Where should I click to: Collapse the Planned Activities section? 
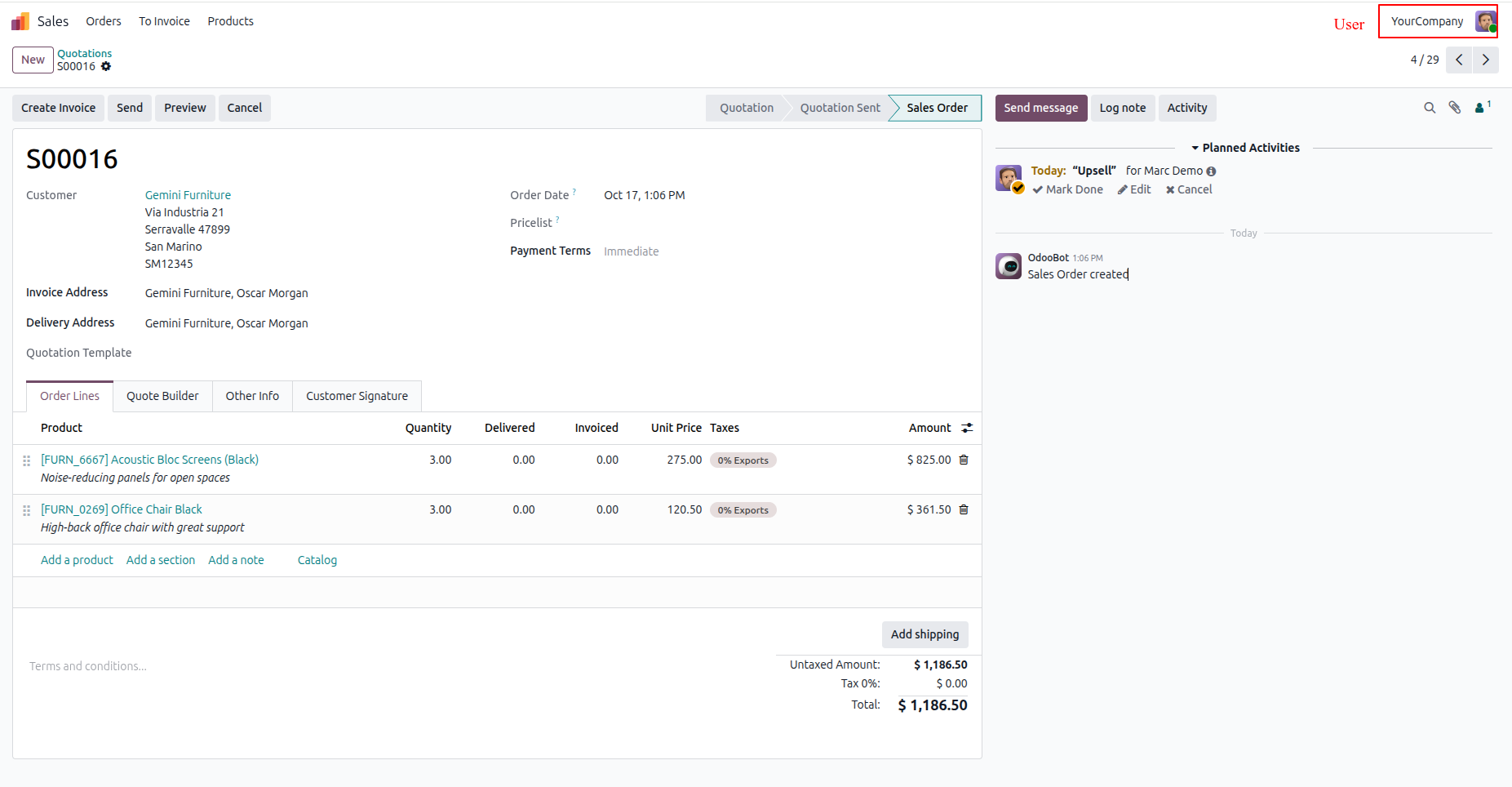pyautogui.click(x=1245, y=148)
